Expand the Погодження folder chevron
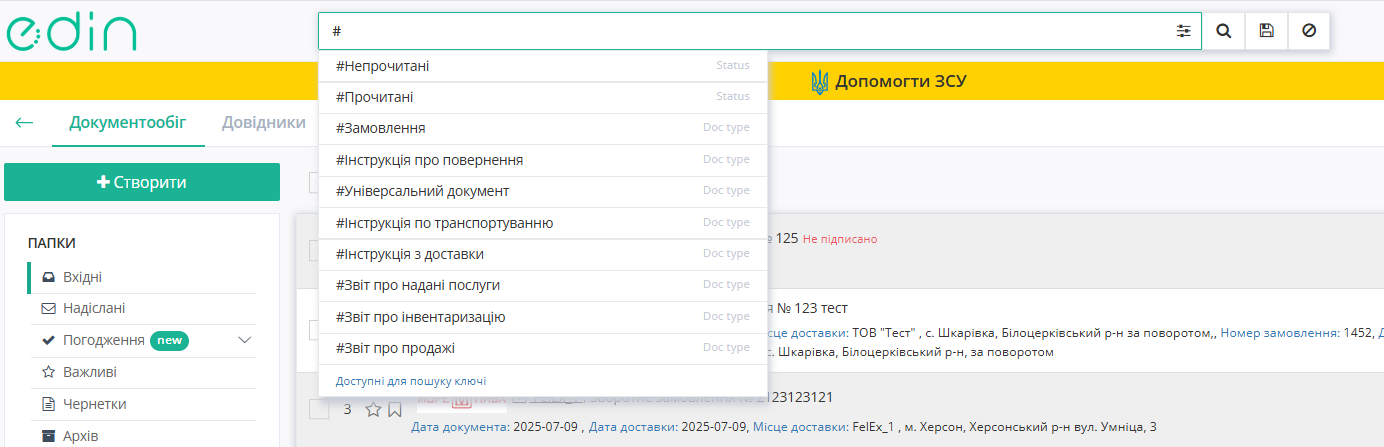This screenshot has height=447, width=1384. [x=246, y=340]
